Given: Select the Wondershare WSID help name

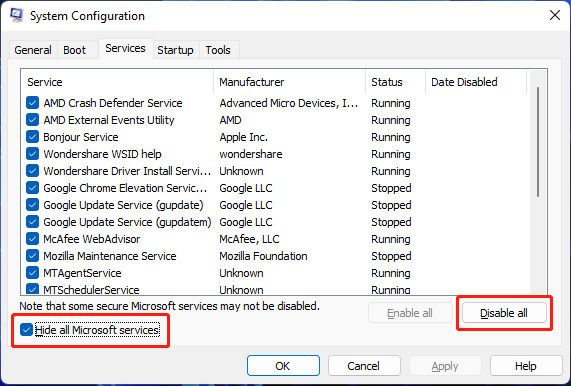Looking at the screenshot, I should tap(102, 154).
